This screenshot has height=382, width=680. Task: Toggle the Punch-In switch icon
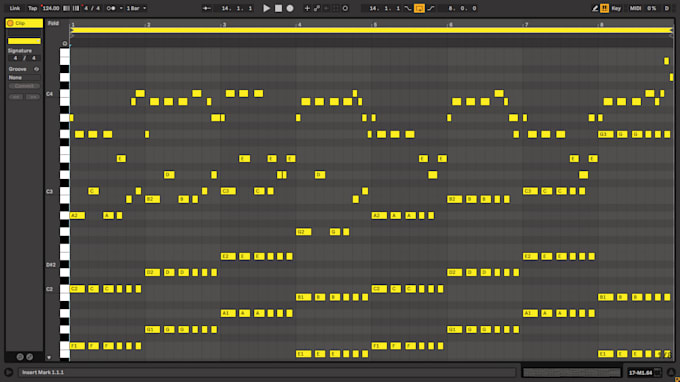(408, 8)
